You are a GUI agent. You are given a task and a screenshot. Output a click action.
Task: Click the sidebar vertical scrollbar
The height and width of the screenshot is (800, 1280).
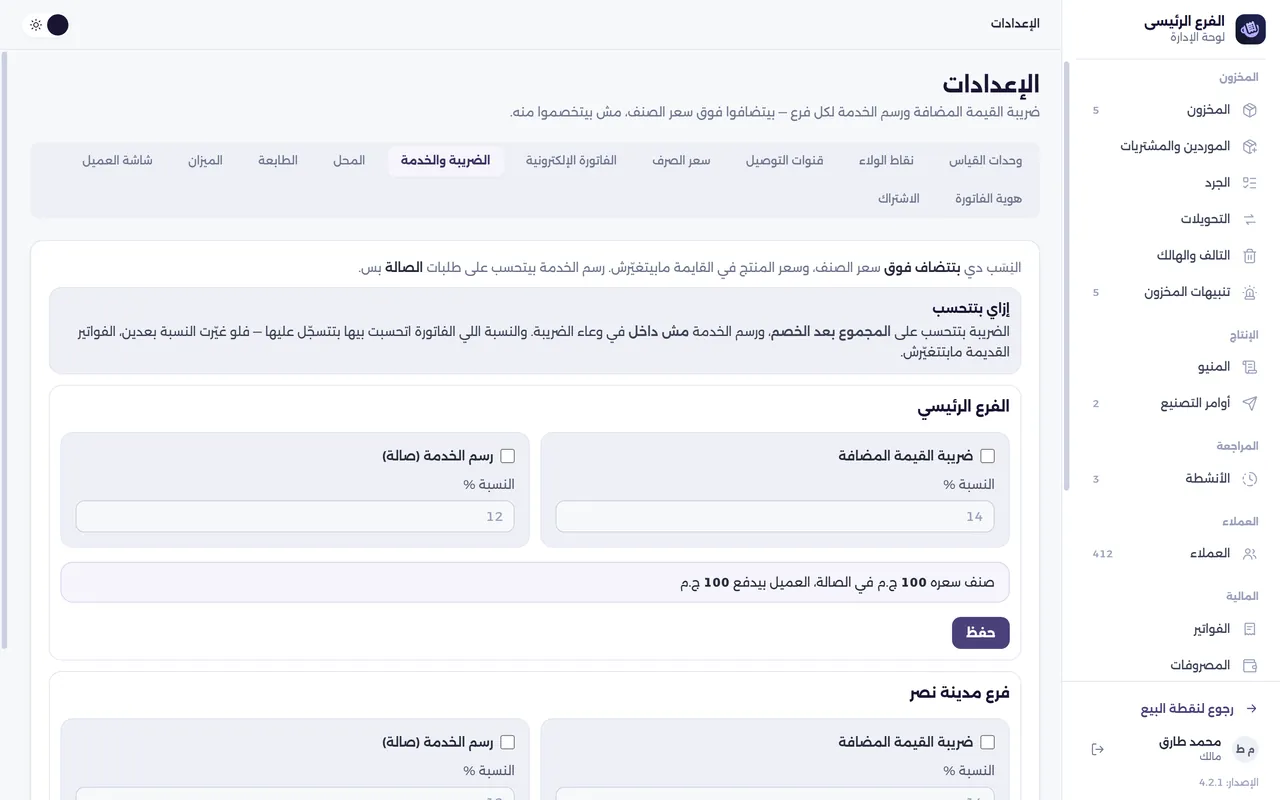[x=1066, y=276]
